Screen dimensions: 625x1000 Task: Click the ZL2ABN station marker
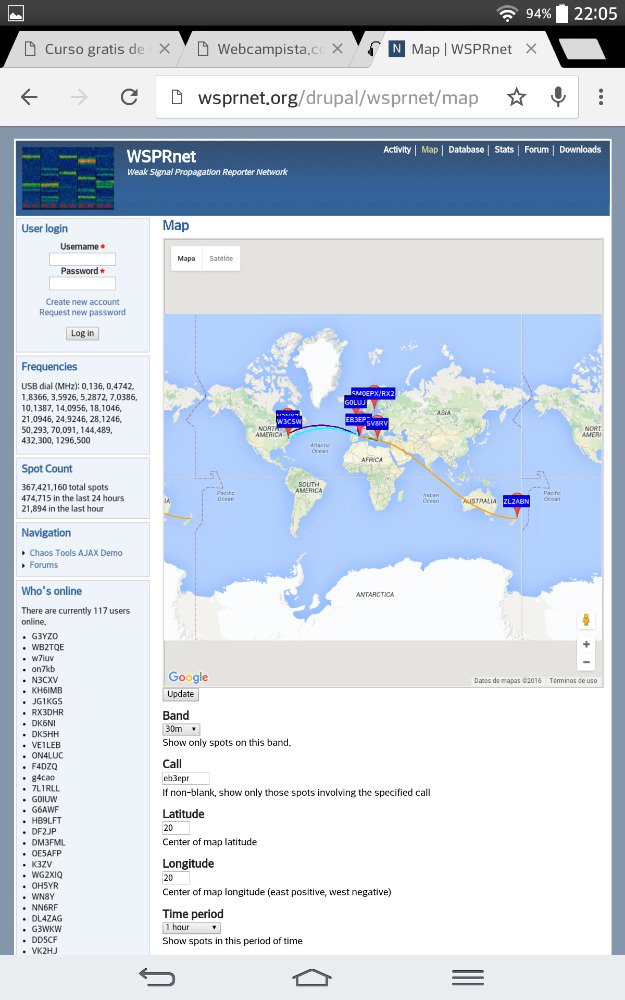coord(516,501)
